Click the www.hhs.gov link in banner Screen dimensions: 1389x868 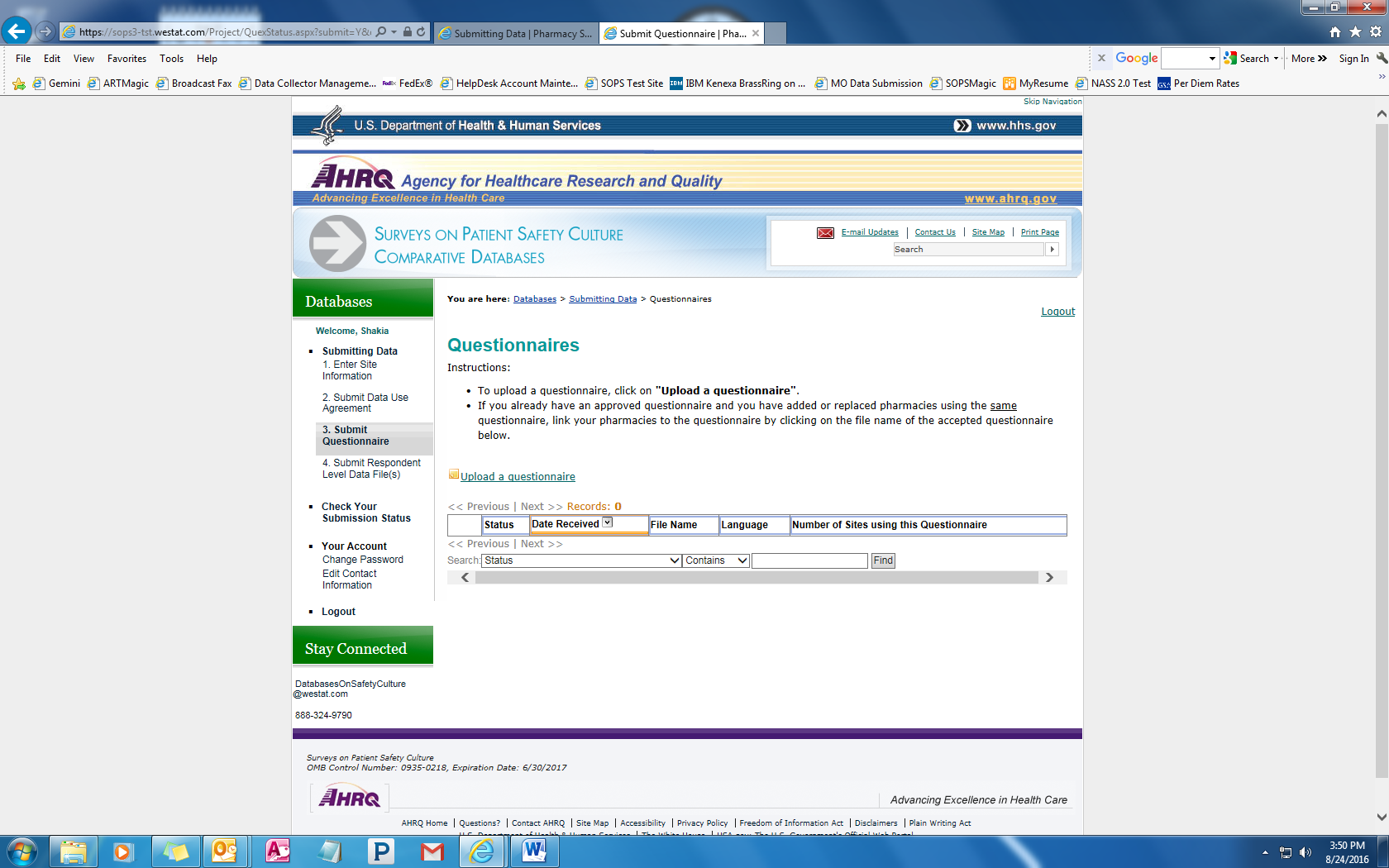click(1016, 126)
